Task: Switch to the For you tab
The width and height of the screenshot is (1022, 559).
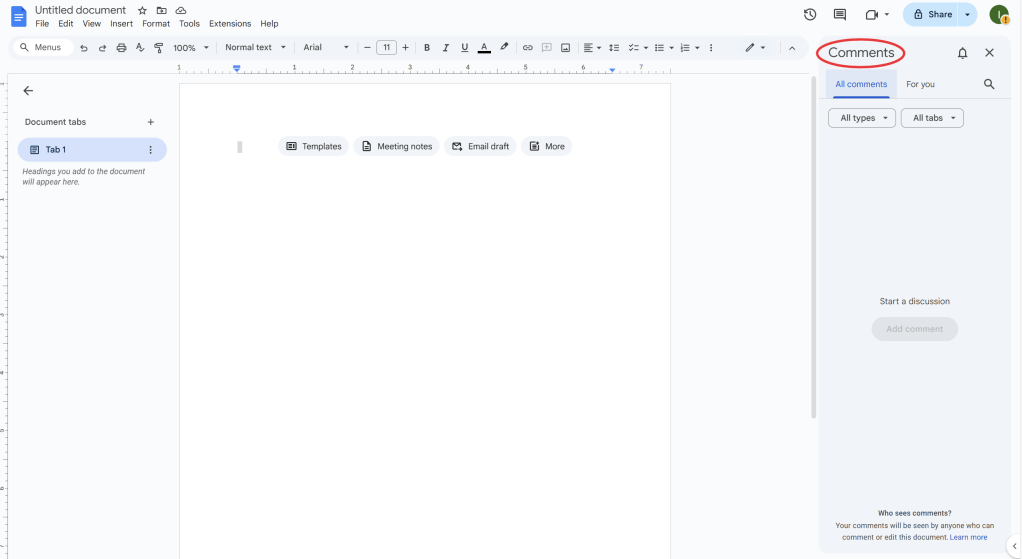Action: (x=920, y=85)
